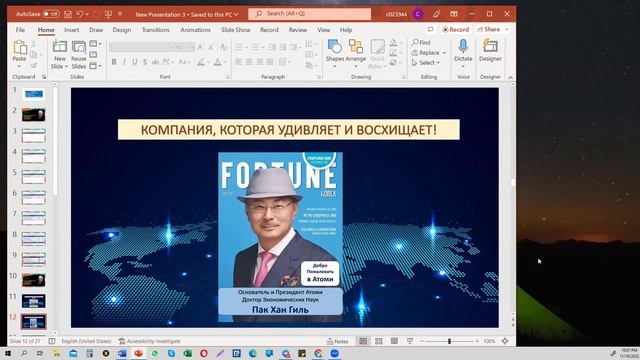Open the Customize Quick Access Toolbar dropdown
This screenshot has width=640, height=360.
point(120,14)
